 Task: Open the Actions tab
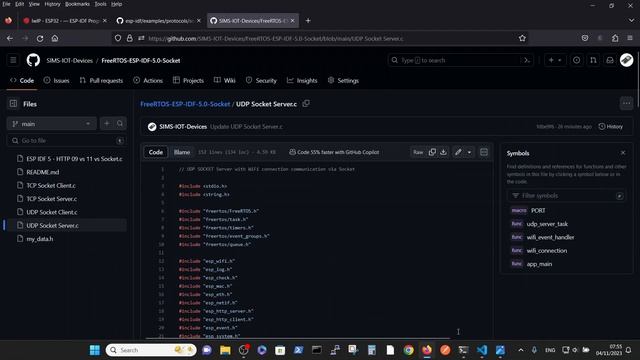pyautogui.click(x=148, y=80)
